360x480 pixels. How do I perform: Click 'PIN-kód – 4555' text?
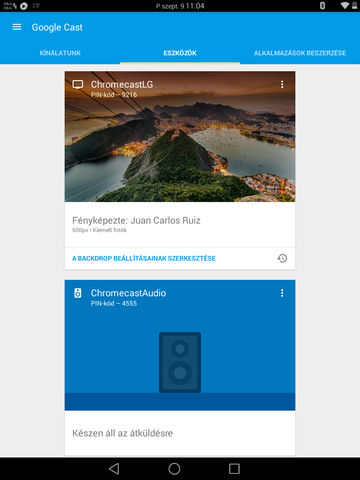(114, 303)
